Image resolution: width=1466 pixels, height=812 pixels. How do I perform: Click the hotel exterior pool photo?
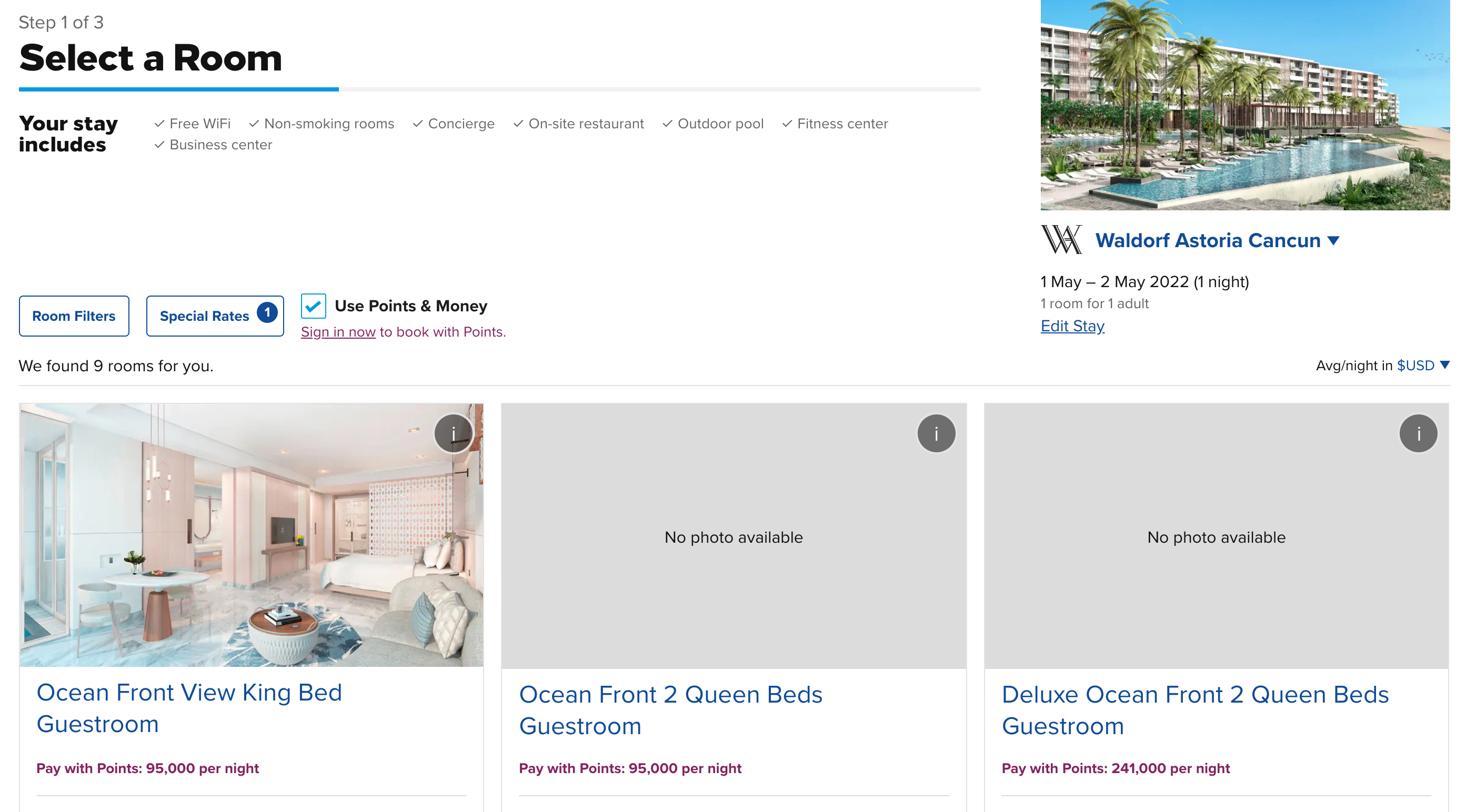(x=1244, y=105)
